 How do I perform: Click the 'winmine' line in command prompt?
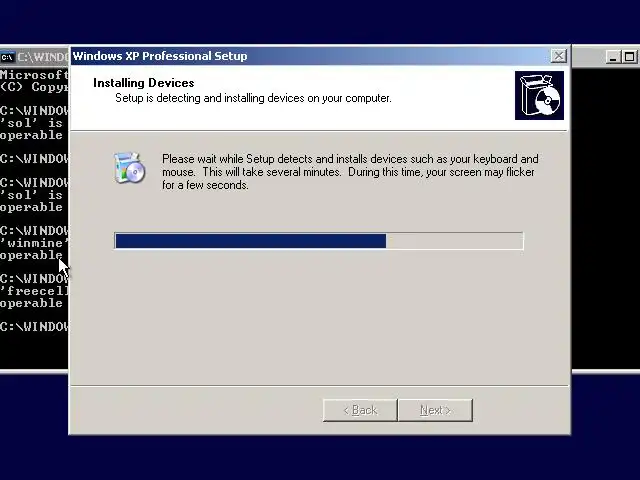pyautogui.click(x=35, y=243)
